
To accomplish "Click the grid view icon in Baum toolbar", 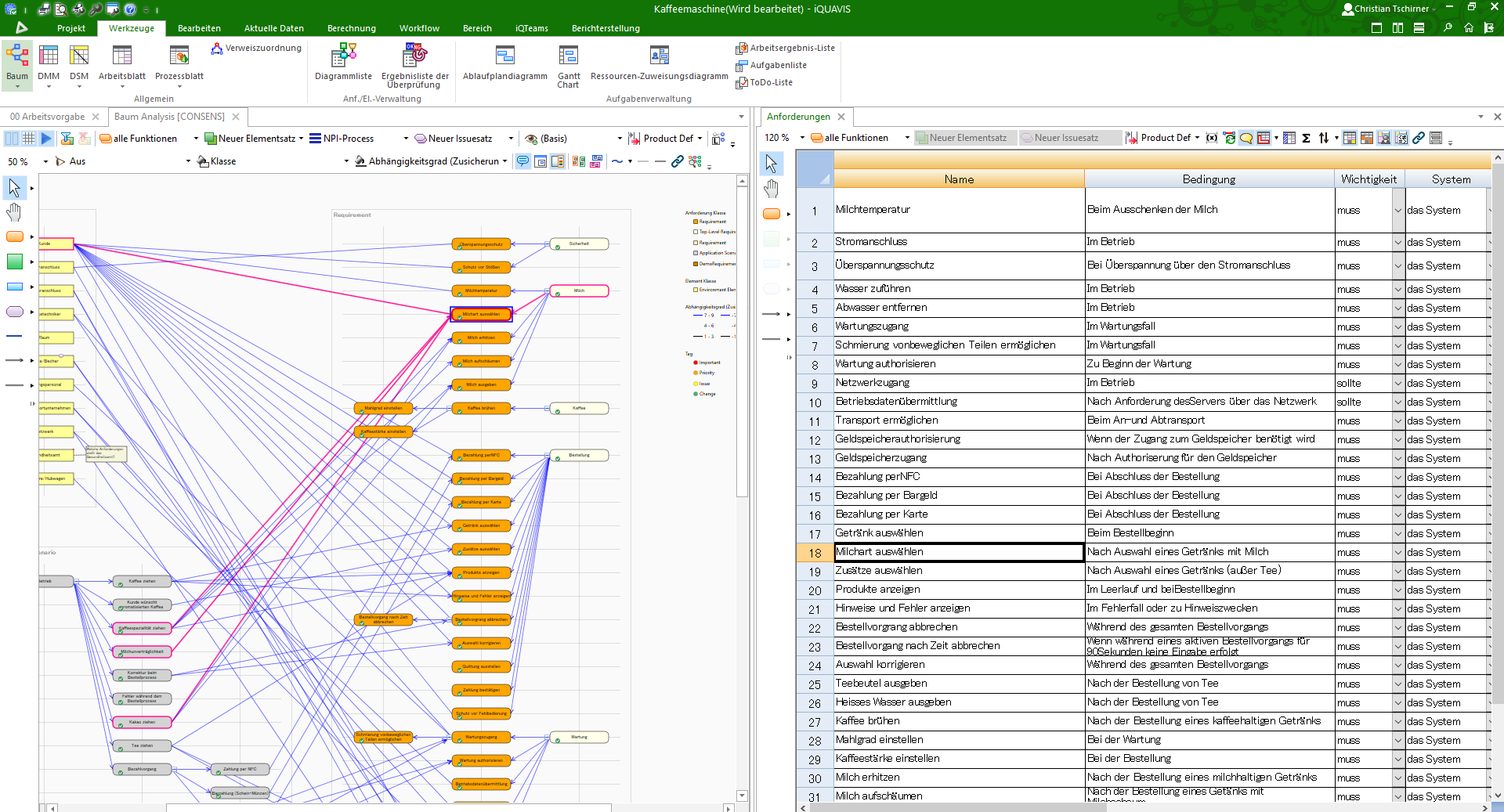I will (29, 139).
